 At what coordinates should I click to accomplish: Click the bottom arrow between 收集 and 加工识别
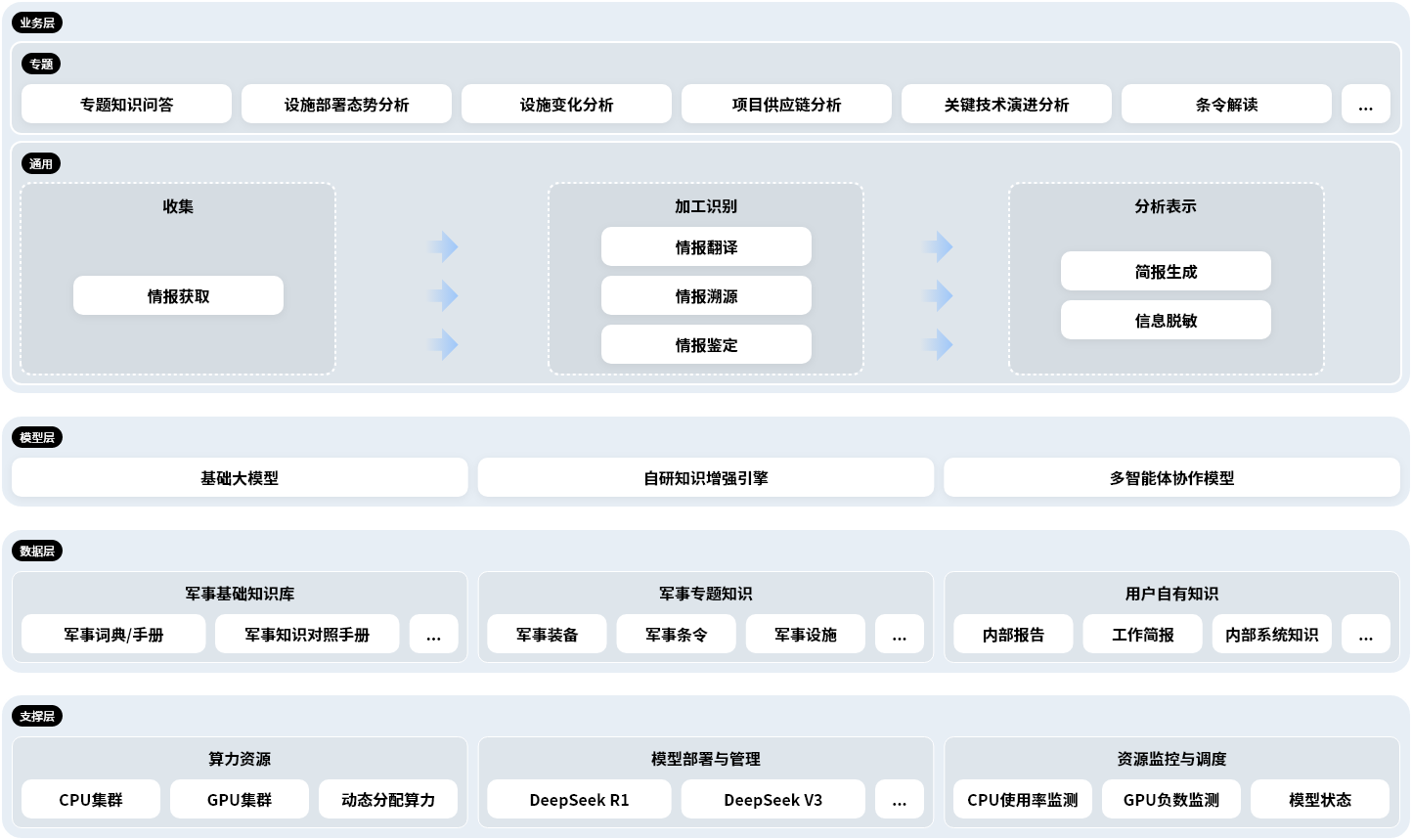445,344
